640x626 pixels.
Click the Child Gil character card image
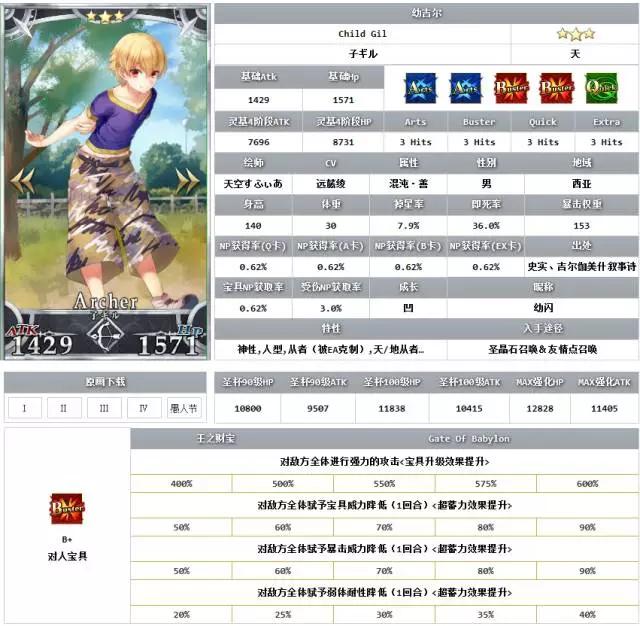[106, 182]
